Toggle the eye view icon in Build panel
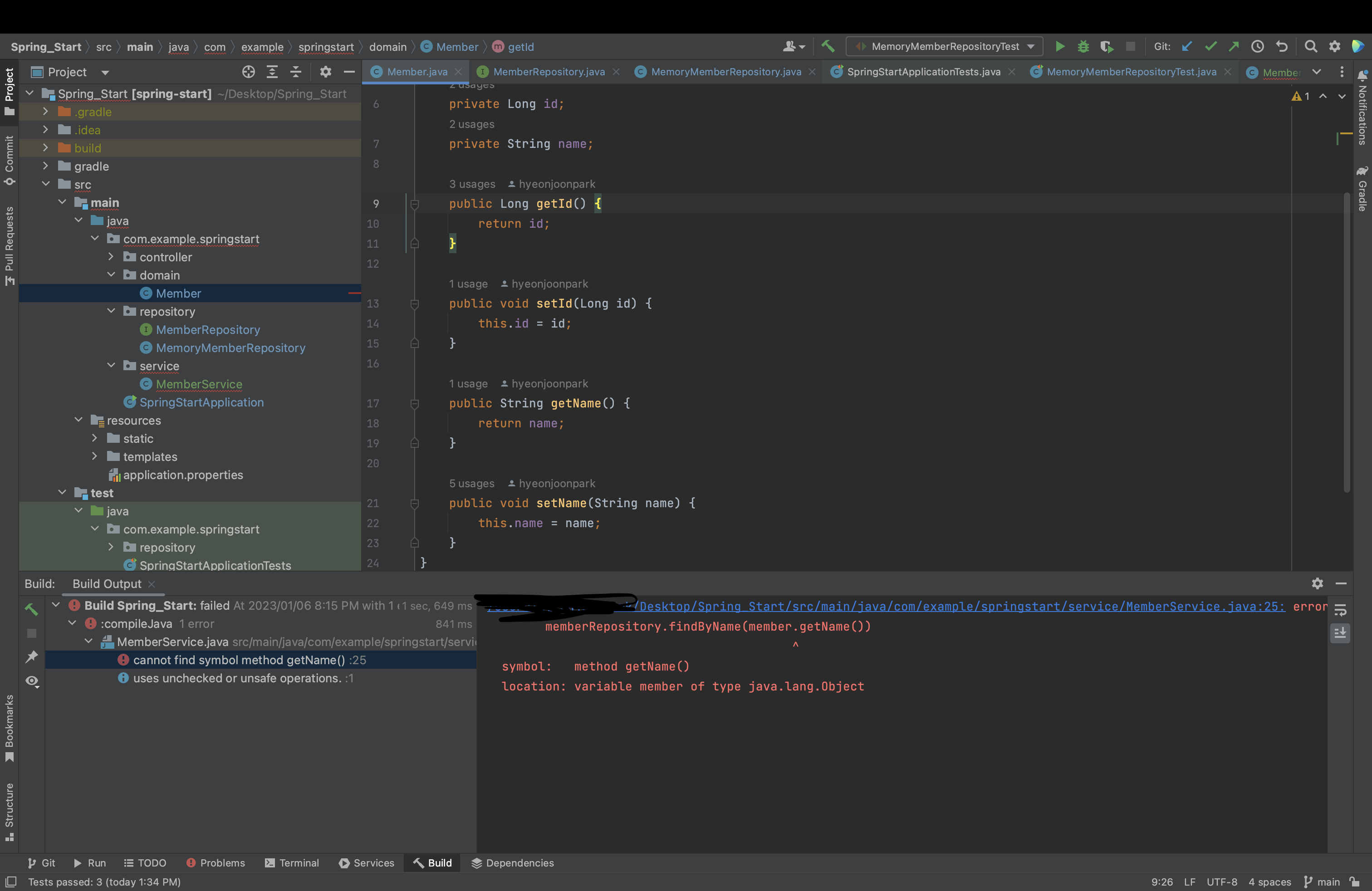 tap(32, 681)
